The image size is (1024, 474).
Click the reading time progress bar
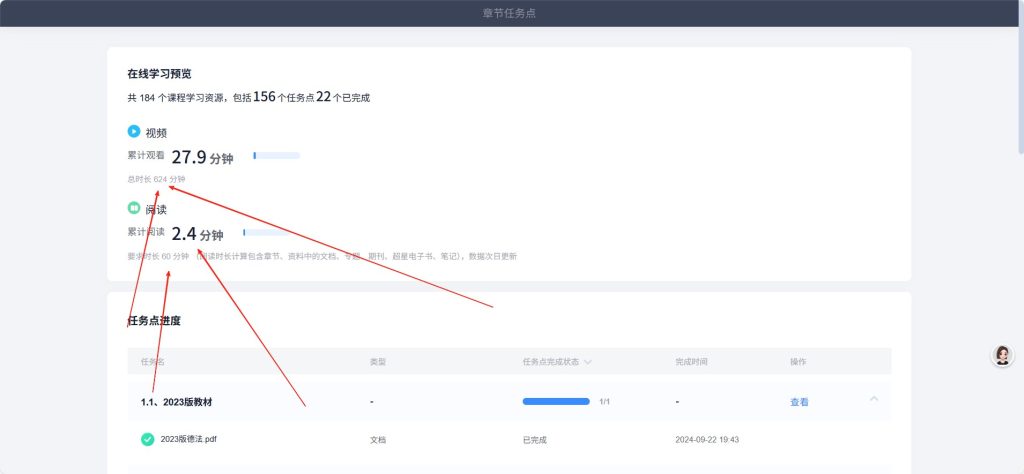pos(266,232)
